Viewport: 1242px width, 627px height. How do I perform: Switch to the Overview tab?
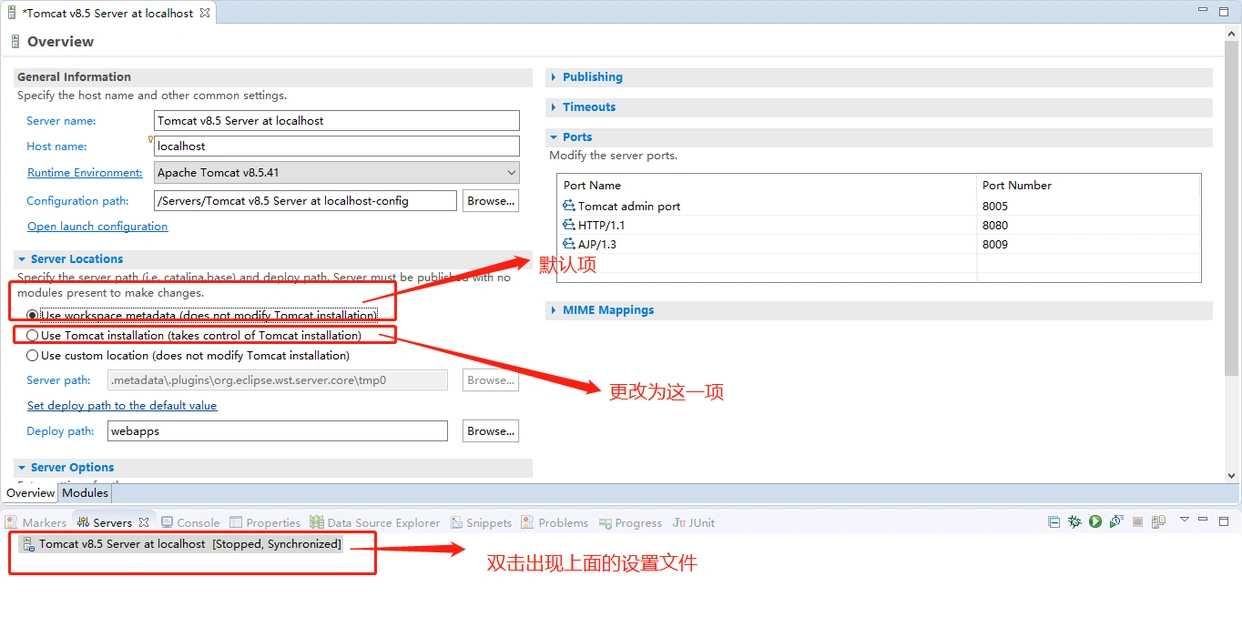(31, 493)
